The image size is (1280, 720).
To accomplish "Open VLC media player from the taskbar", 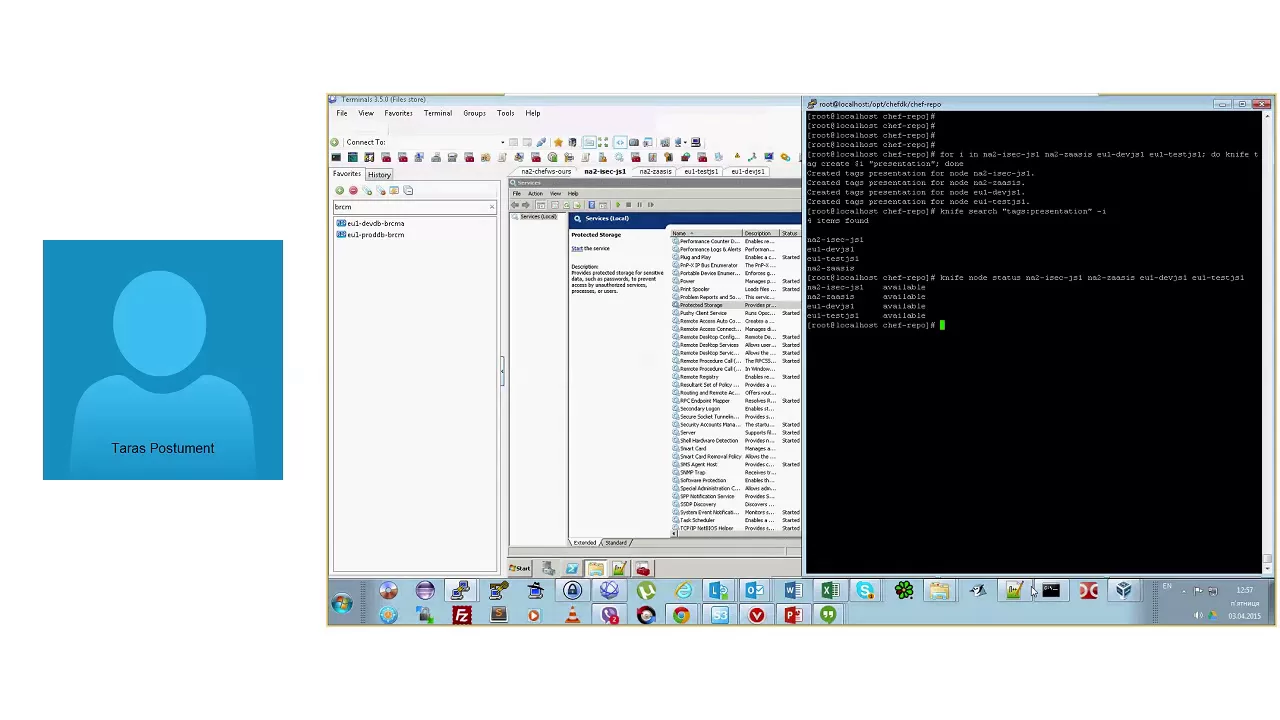I will click(572, 615).
